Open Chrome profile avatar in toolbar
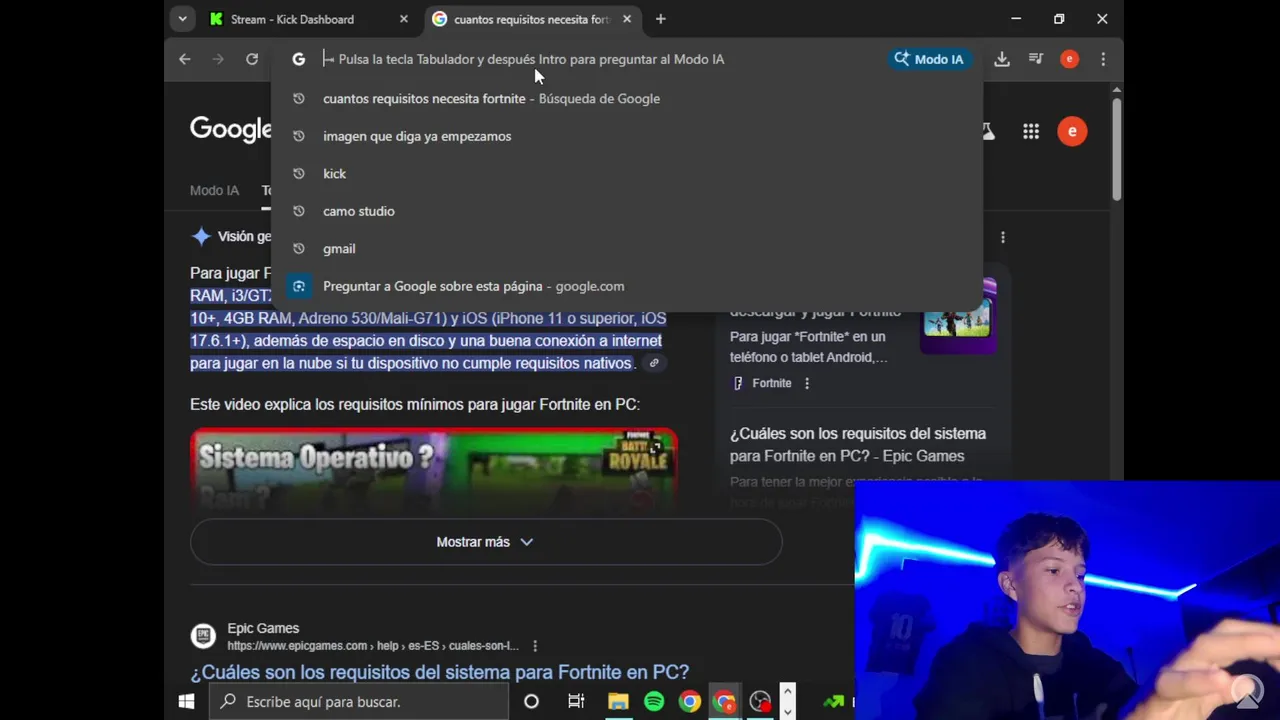 pos(1069,59)
